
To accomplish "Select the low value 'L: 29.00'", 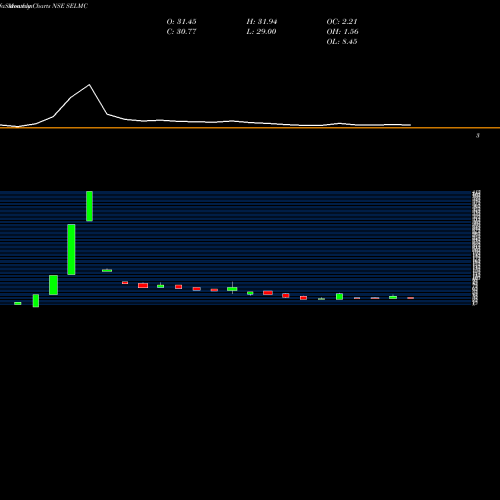I will [x=261, y=32].
